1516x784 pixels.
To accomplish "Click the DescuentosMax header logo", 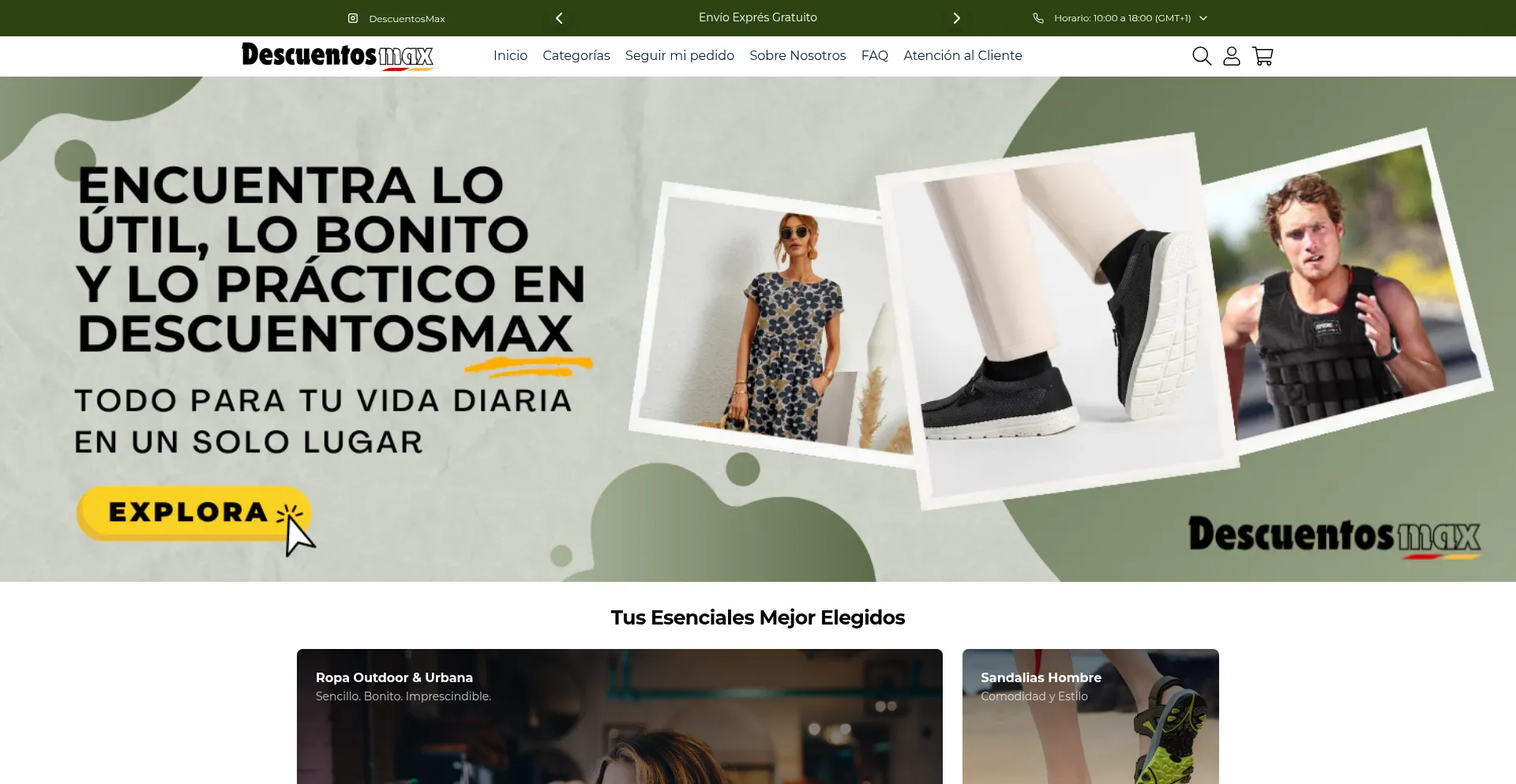I will [x=338, y=56].
